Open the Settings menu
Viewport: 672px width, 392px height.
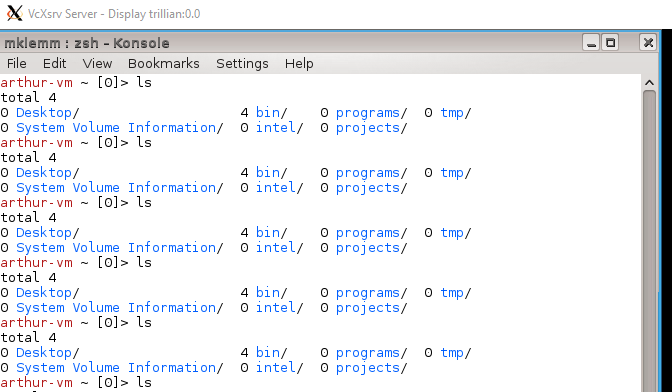pos(242,63)
